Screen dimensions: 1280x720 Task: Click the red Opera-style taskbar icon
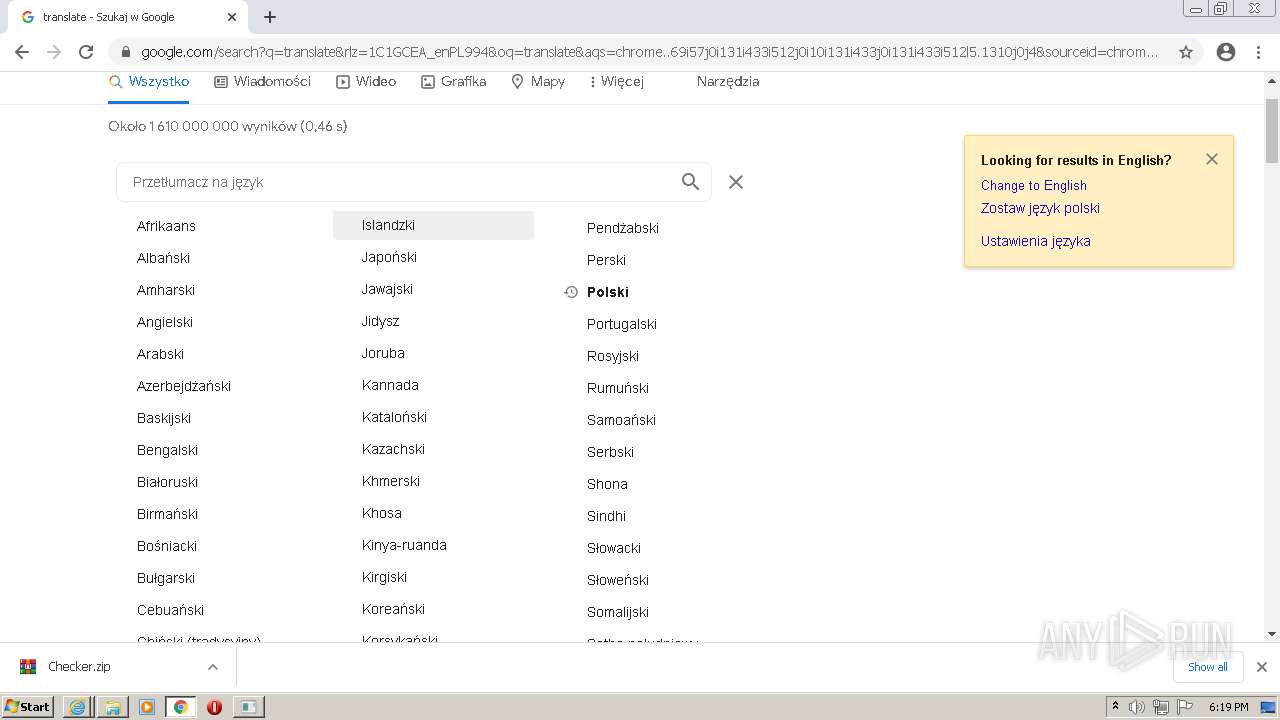point(214,707)
